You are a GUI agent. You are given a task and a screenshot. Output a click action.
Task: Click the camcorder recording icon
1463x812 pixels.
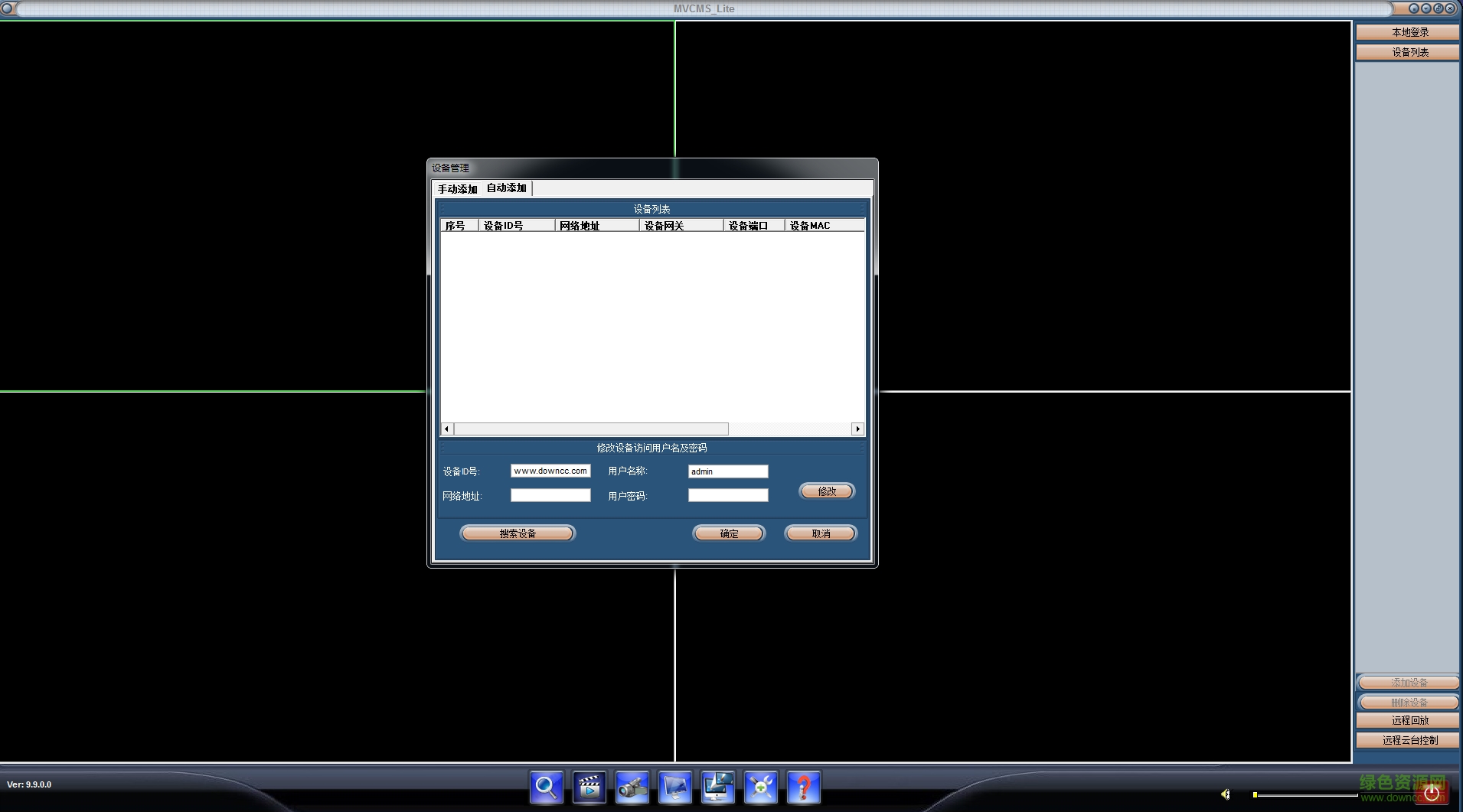(x=632, y=787)
